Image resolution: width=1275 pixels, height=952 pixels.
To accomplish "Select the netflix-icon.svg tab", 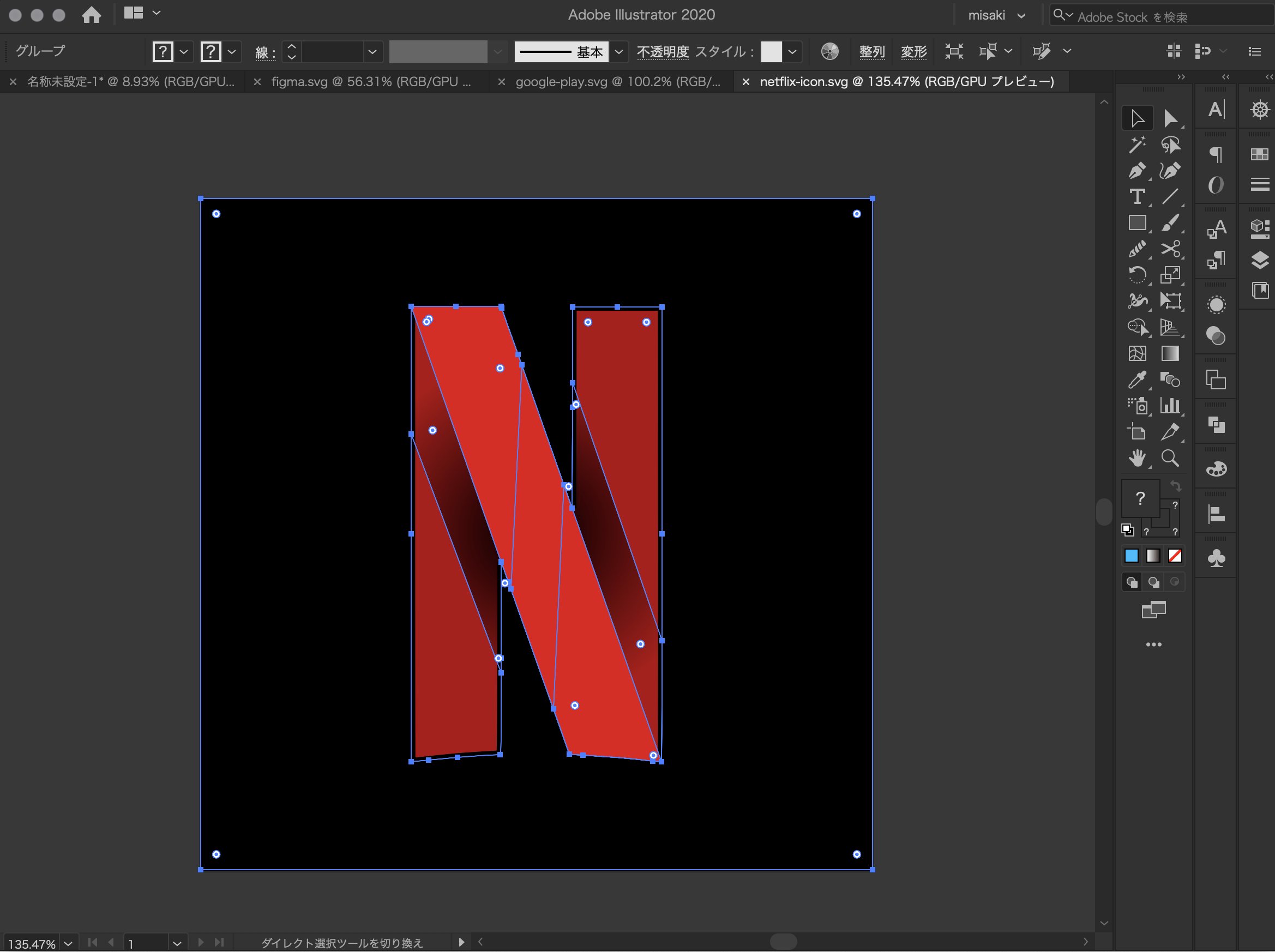I will click(x=907, y=82).
